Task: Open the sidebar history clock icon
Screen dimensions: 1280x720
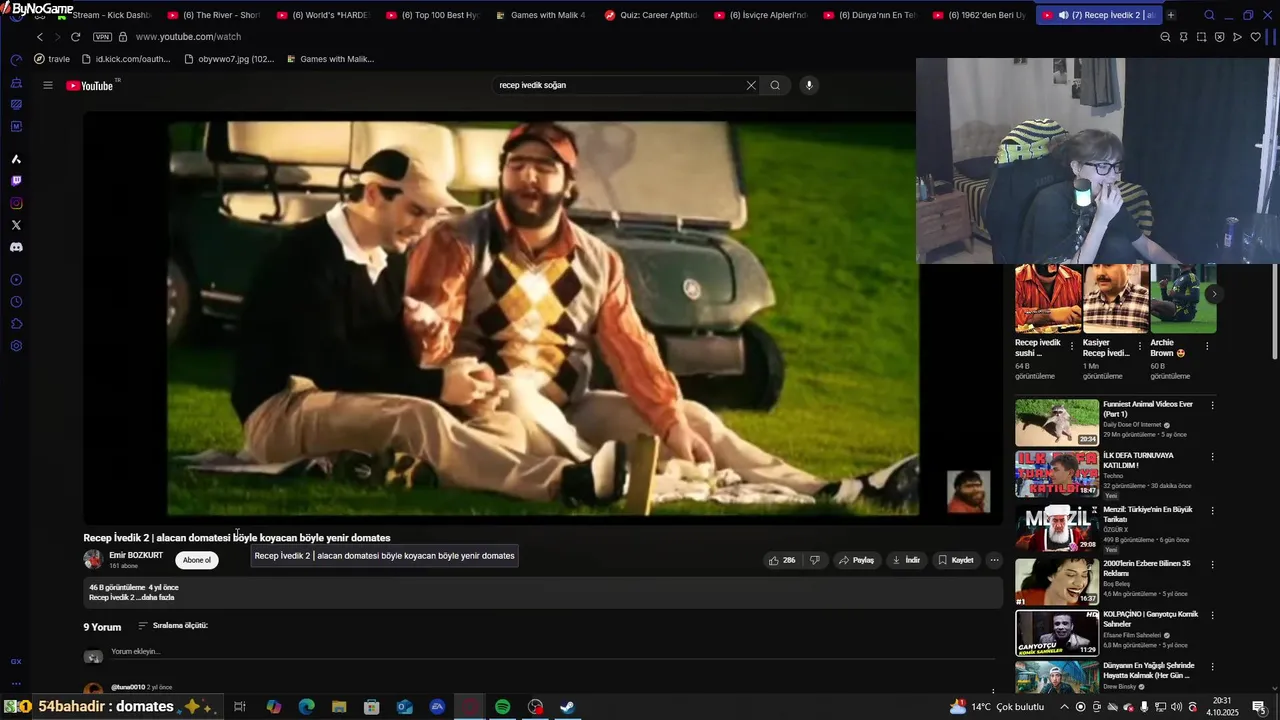Action: point(16,302)
